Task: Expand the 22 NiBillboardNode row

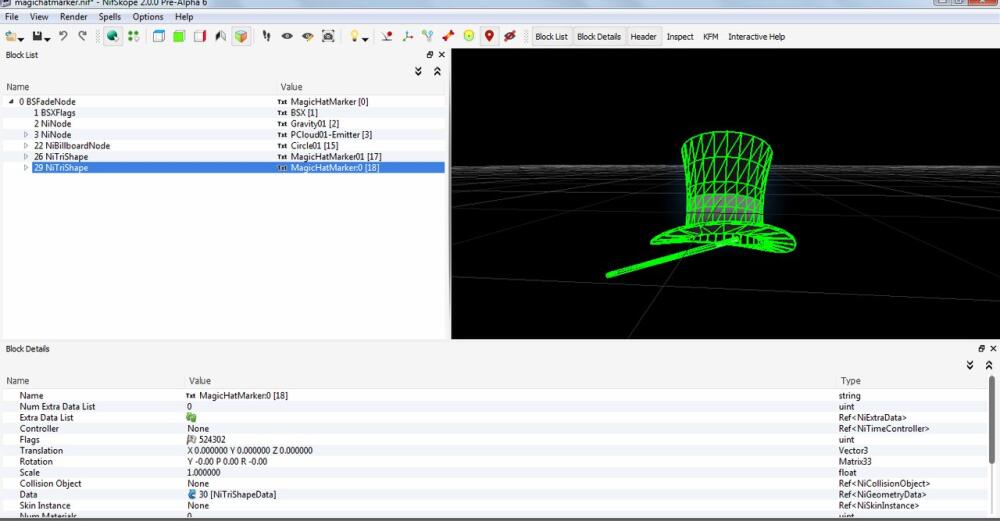Action: point(26,145)
